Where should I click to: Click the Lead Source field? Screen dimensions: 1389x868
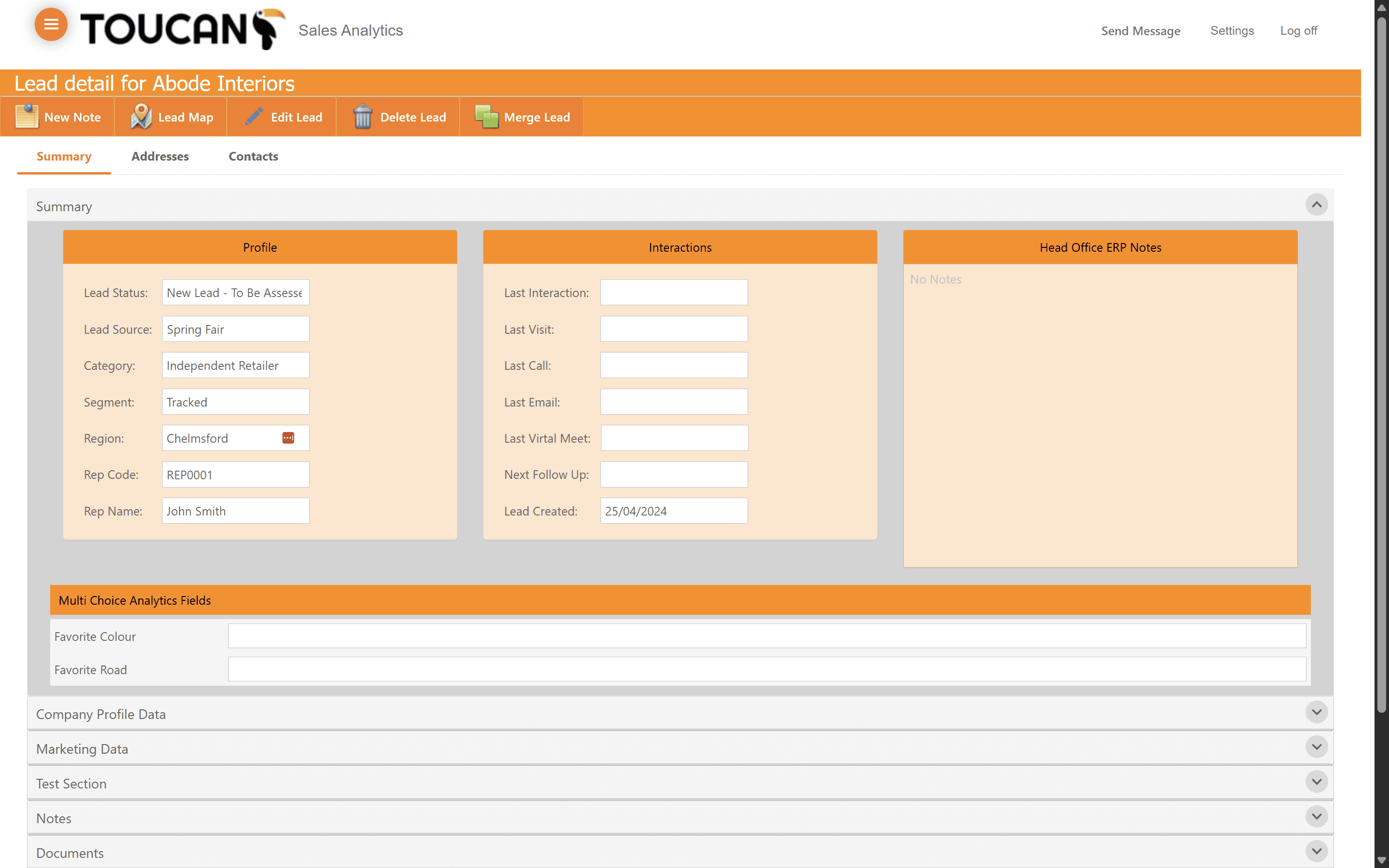click(x=235, y=329)
